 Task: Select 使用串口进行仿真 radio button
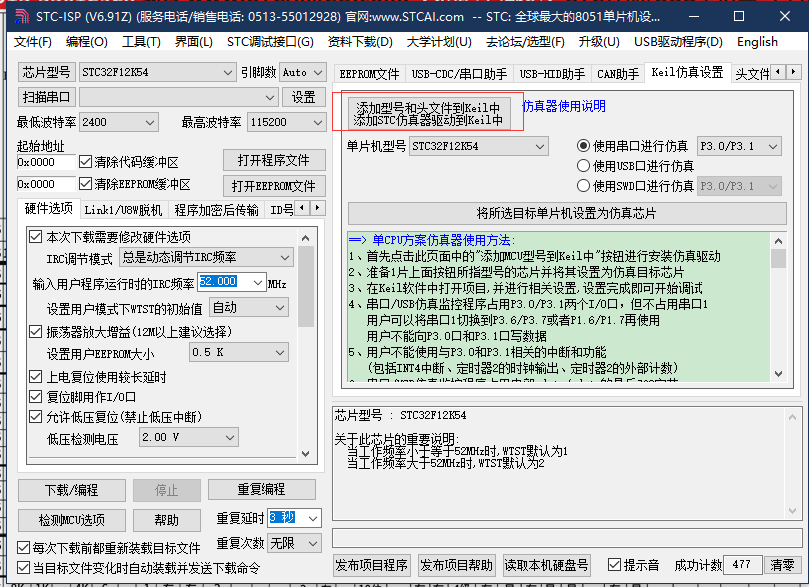tap(583, 146)
